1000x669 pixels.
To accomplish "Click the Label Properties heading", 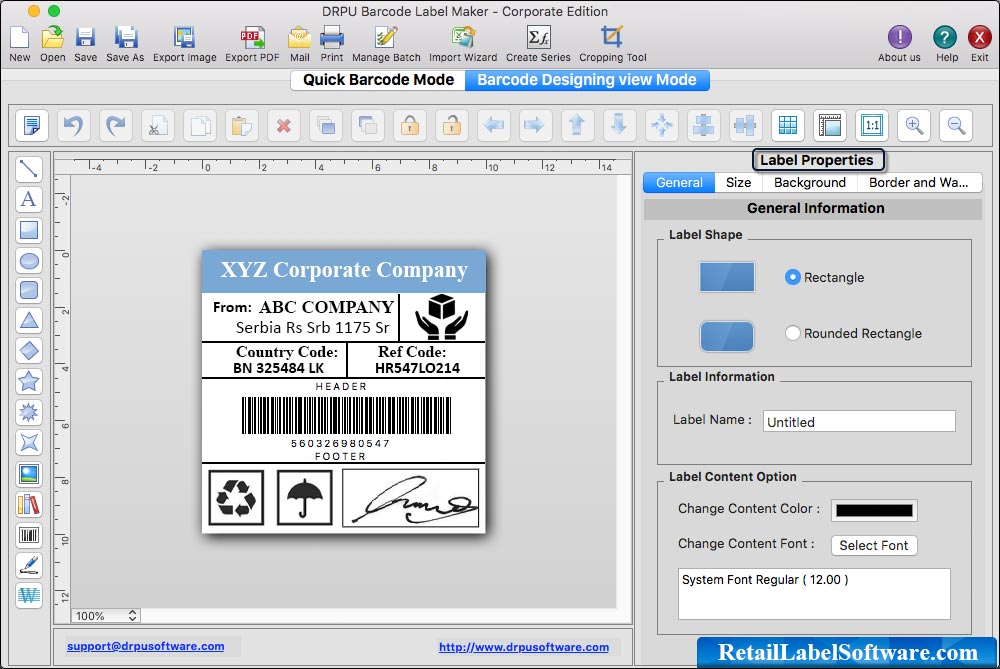I will pyautogui.click(x=817, y=160).
